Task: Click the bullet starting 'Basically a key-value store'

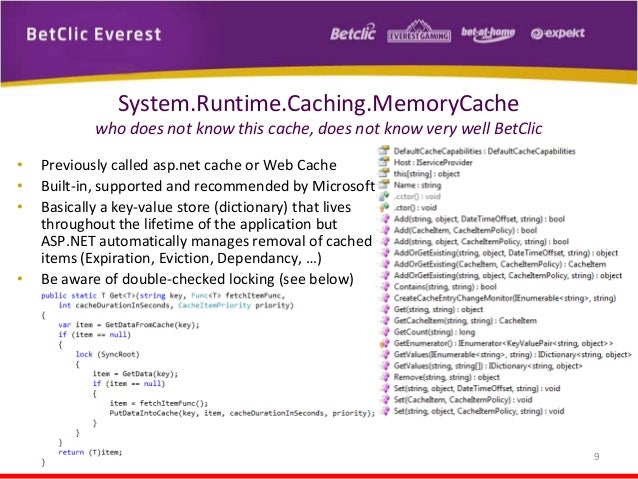Action: point(206,232)
